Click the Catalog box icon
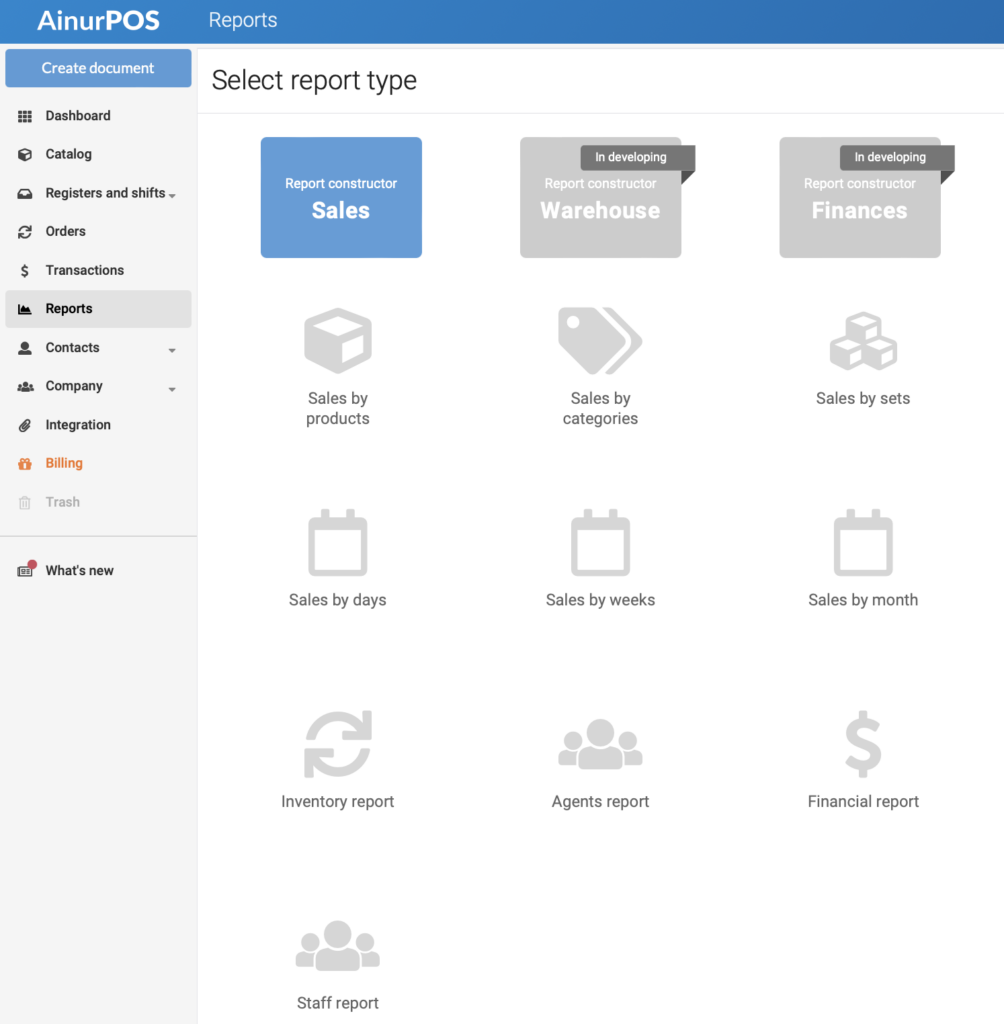The height and width of the screenshot is (1024, 1004). pyautogui.click(x=25, y=155)
